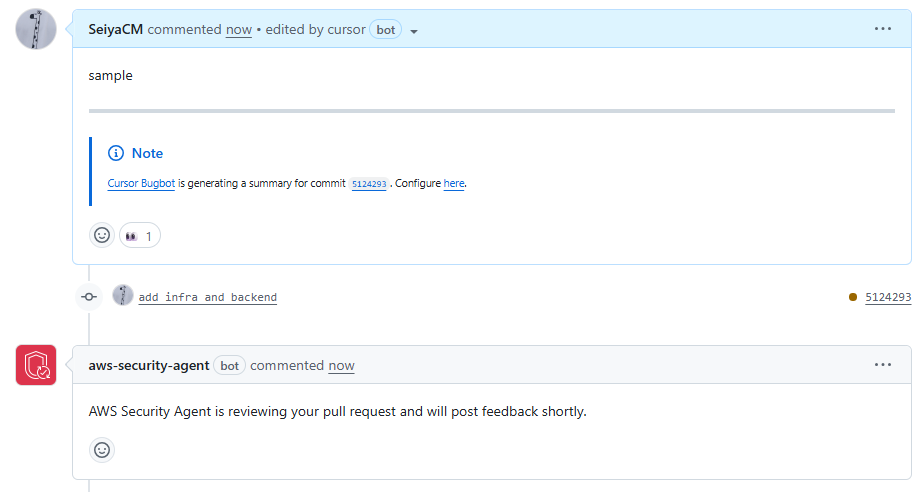Add a reaction to aws-security-agent comment

point(102,450)
